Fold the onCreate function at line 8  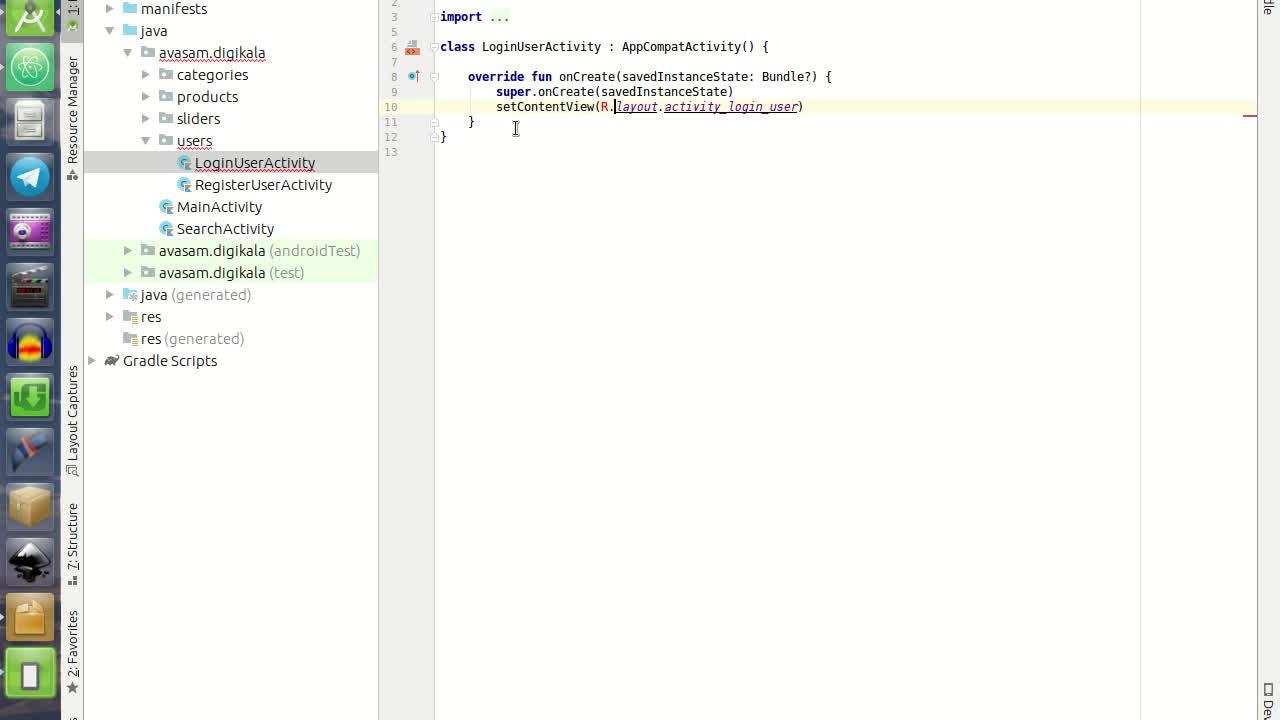click(434, 77)
